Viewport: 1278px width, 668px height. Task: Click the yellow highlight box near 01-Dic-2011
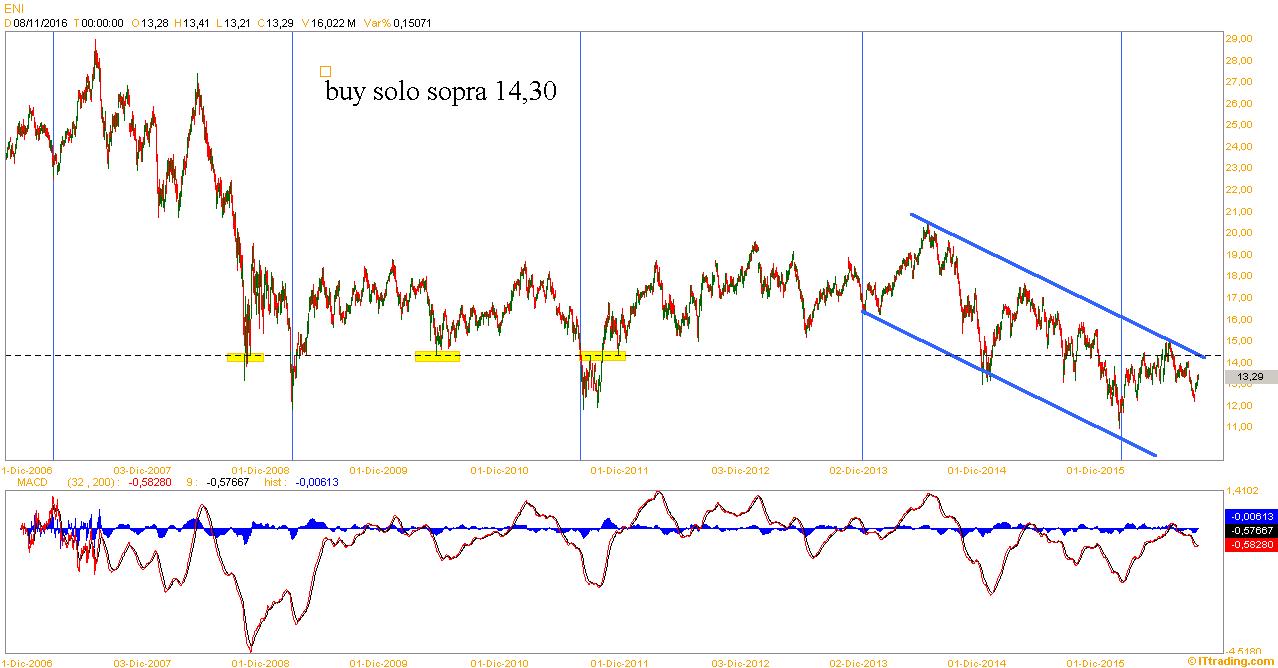603,356
